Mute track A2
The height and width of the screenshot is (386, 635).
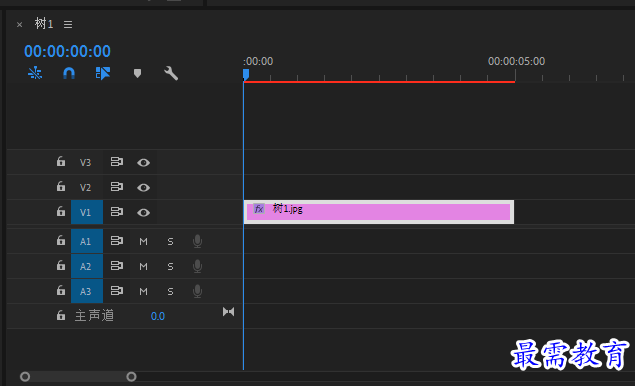click(x=143, y=267)
